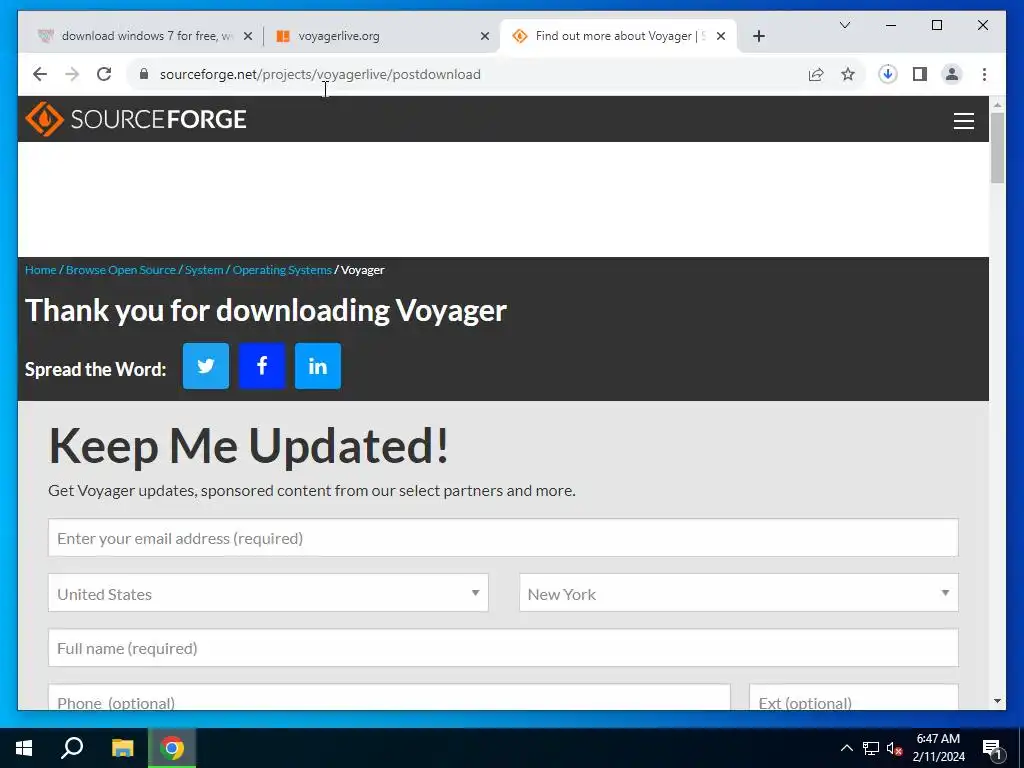The width and height of the screenshot is (1024, 768).
Task: Open the Windows Start menu
Action: (24, 748)
